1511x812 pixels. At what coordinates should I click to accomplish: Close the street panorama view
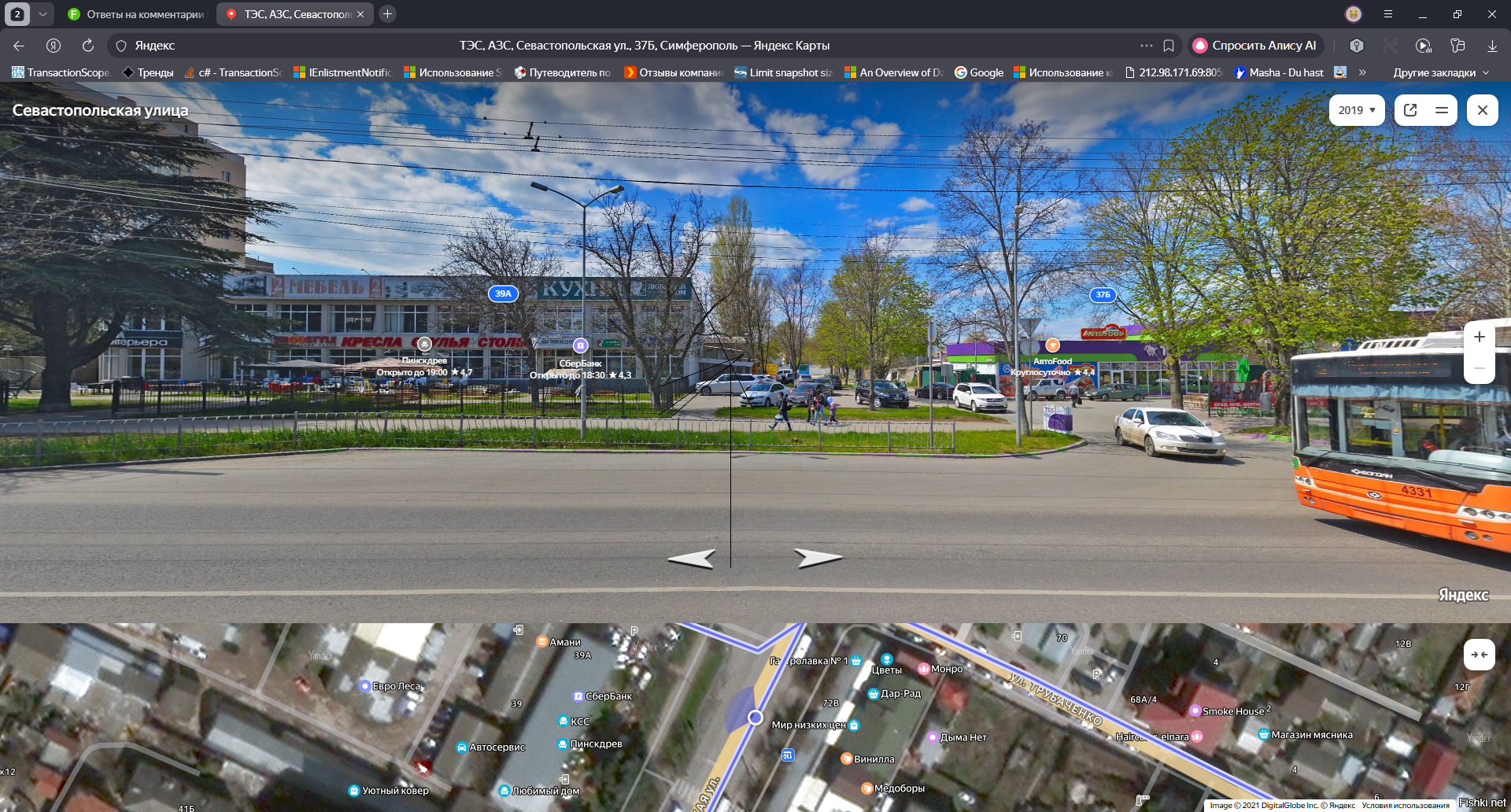[1483, 110]
